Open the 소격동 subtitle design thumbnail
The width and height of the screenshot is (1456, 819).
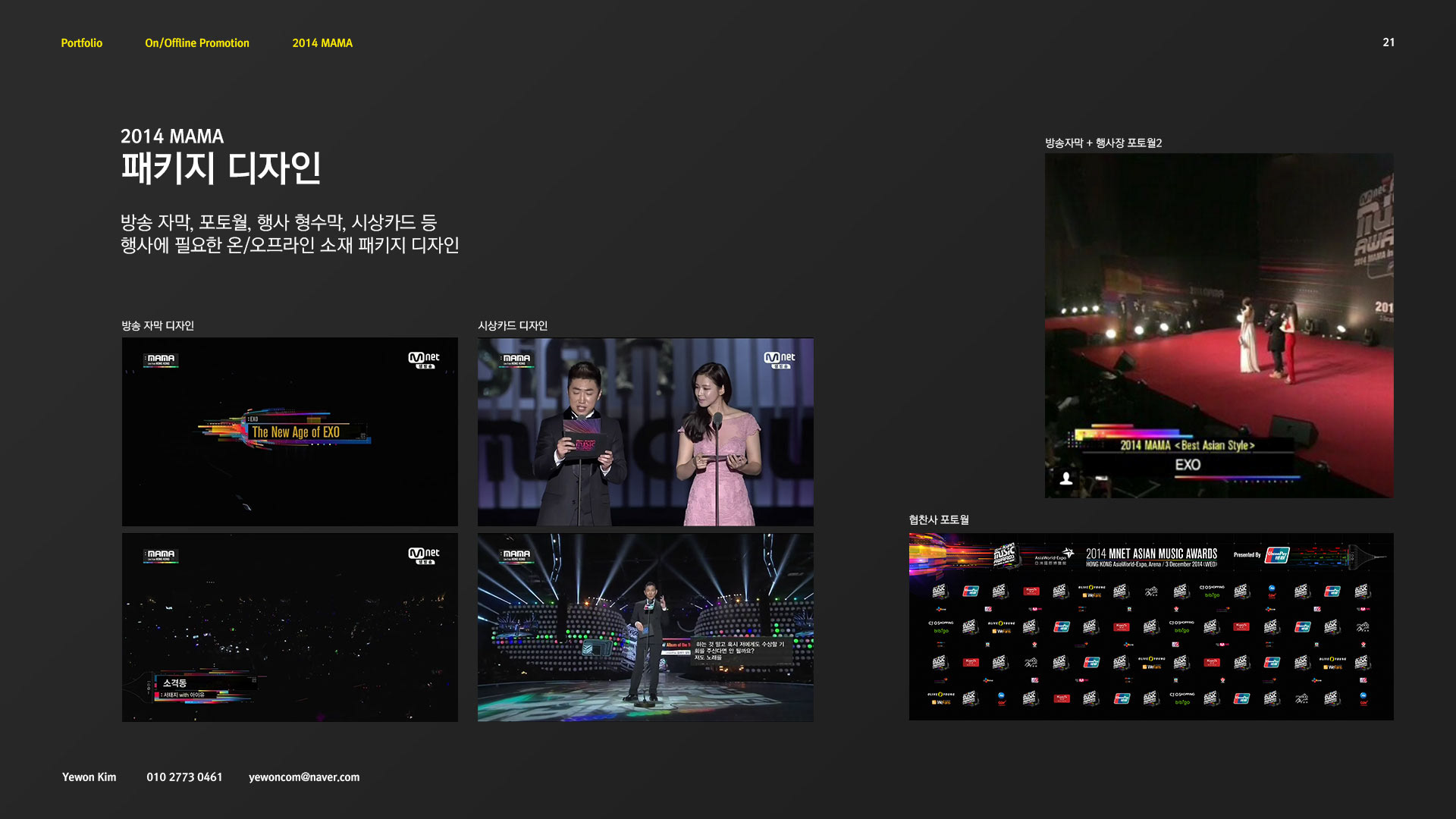(290, 627)
